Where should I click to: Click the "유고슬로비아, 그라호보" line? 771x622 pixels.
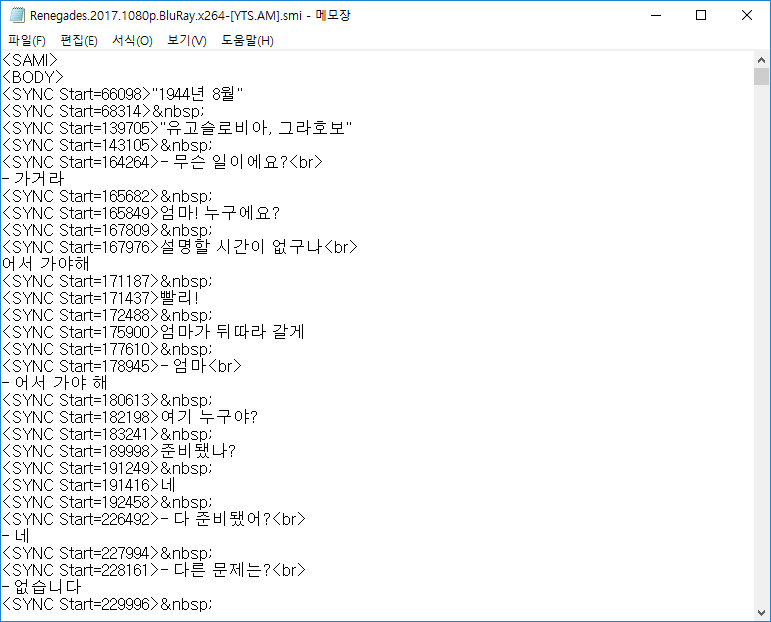pos(177,128)
